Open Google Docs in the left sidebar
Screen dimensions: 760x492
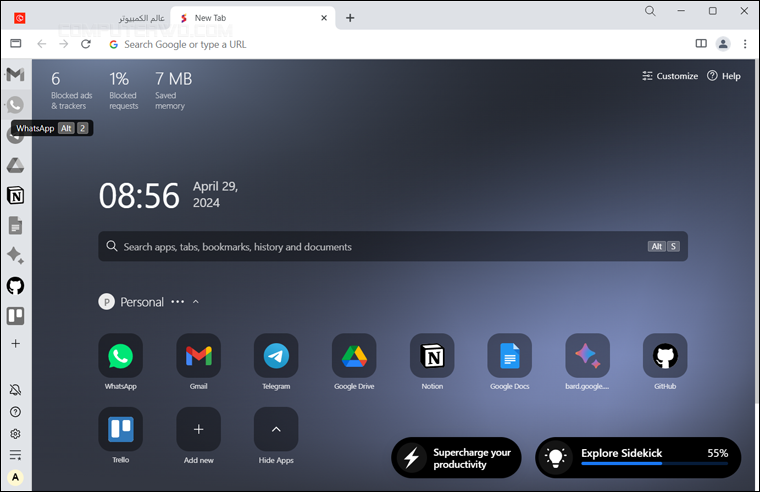tap(16, 226)
